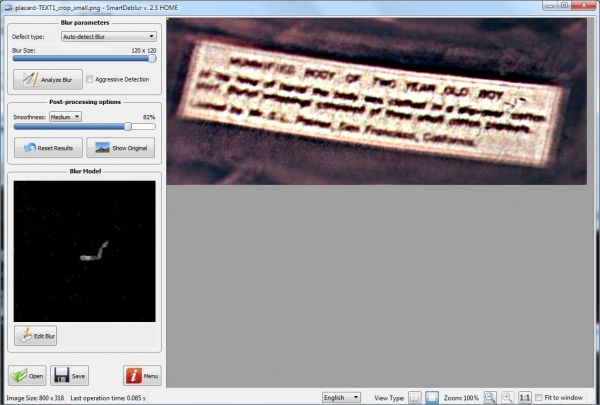Zoom out with the magnifier minus icon
Image resolution: width=600 pixels, height=405 pixels.
[x=490, y=397]
